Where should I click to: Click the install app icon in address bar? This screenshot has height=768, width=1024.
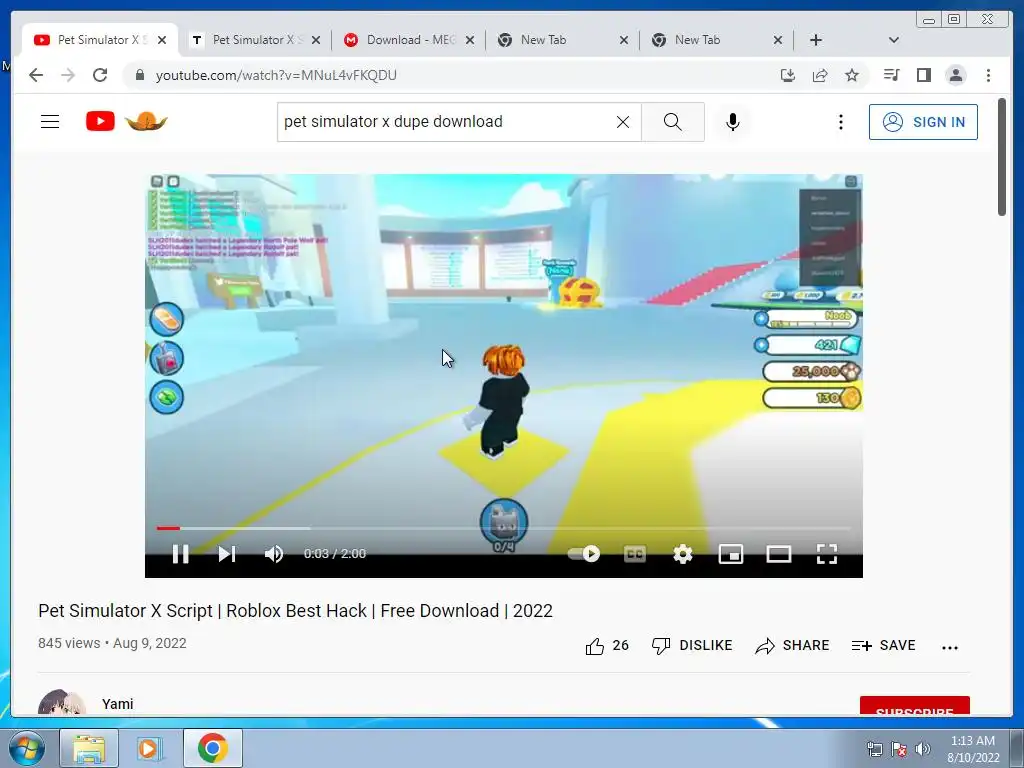[788, 75]
